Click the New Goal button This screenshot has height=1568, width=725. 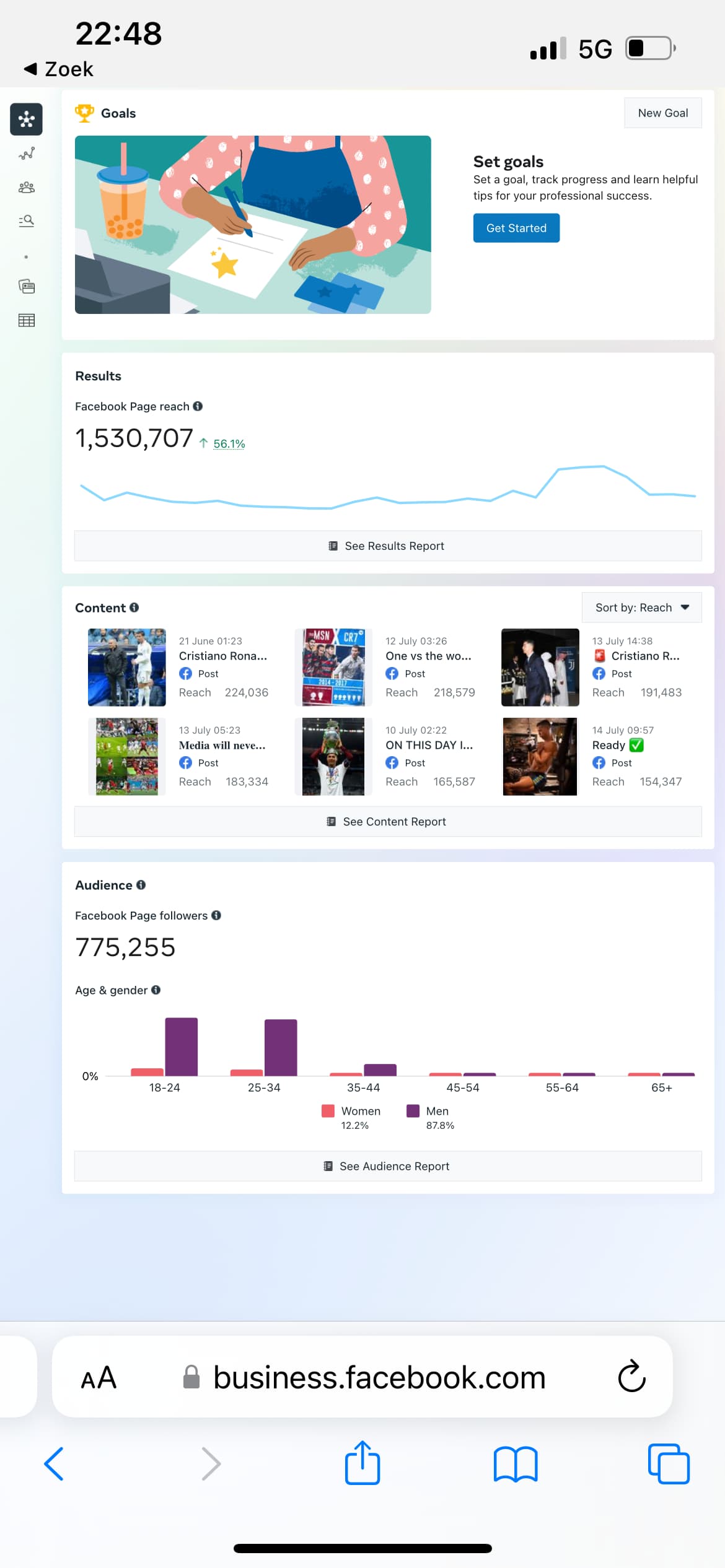pyautogui.click(x=662, y=113)
